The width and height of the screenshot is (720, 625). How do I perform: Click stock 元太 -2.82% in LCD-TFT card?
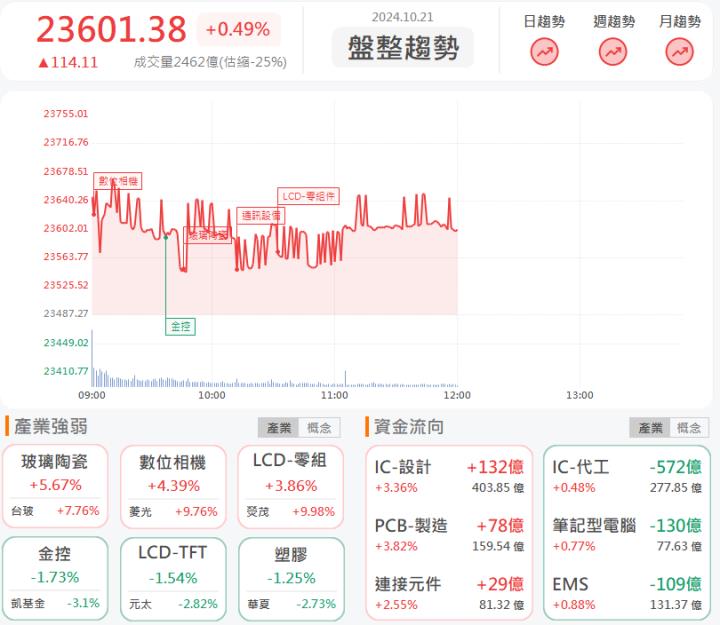pos(173,604)
